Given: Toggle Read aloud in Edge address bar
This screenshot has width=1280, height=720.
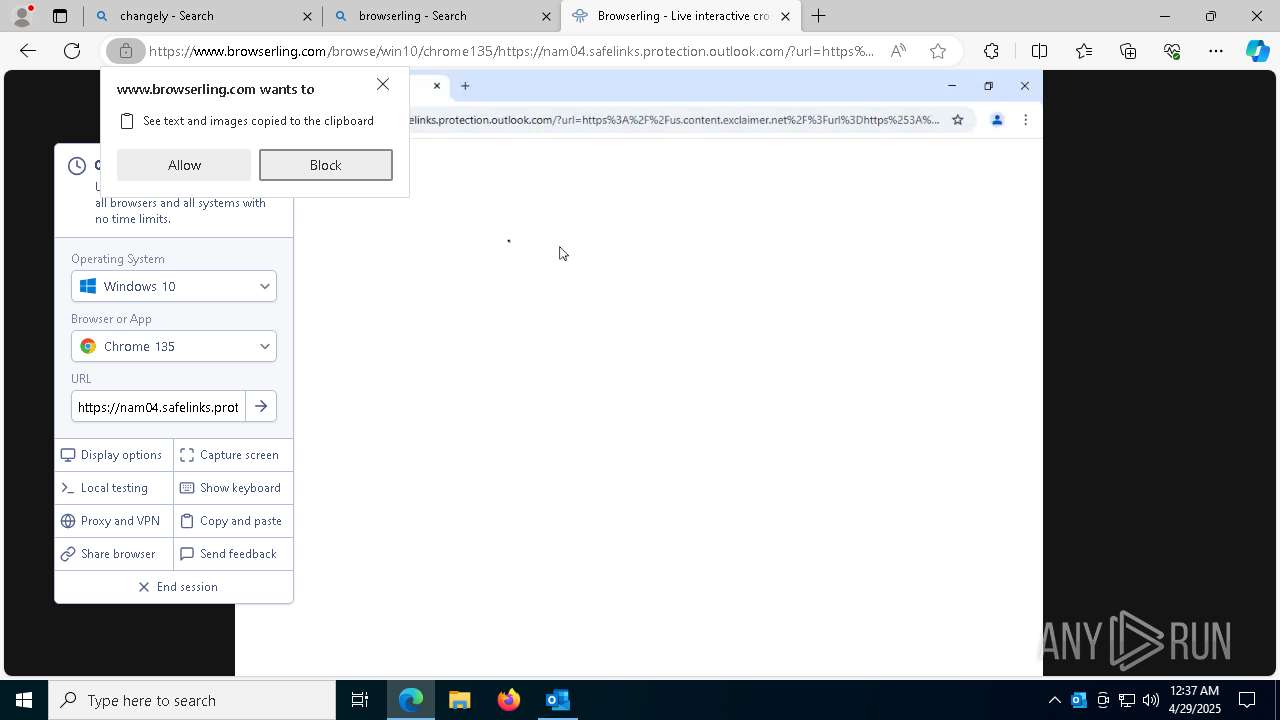Looking at the screenshot, I should tap(898, 51).
